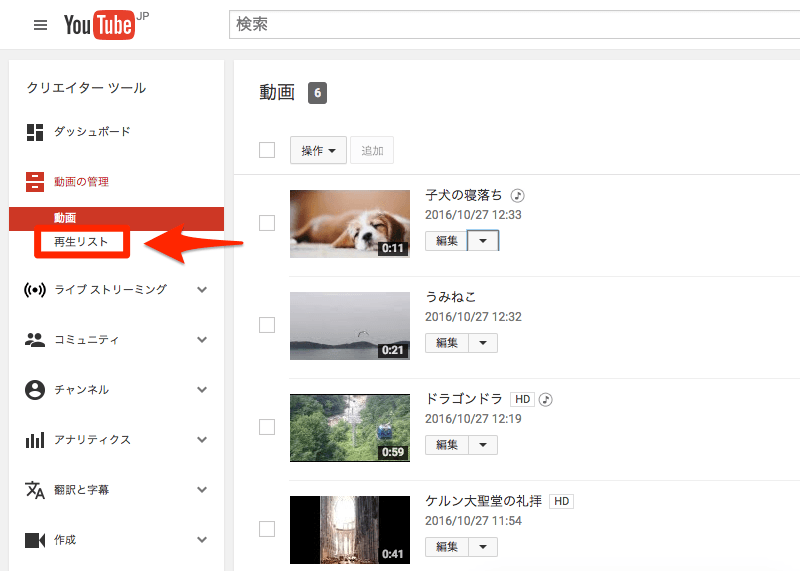This screenshot has height=571, width=800.
Task: Click the create camera icon
Action: [35, 540]
